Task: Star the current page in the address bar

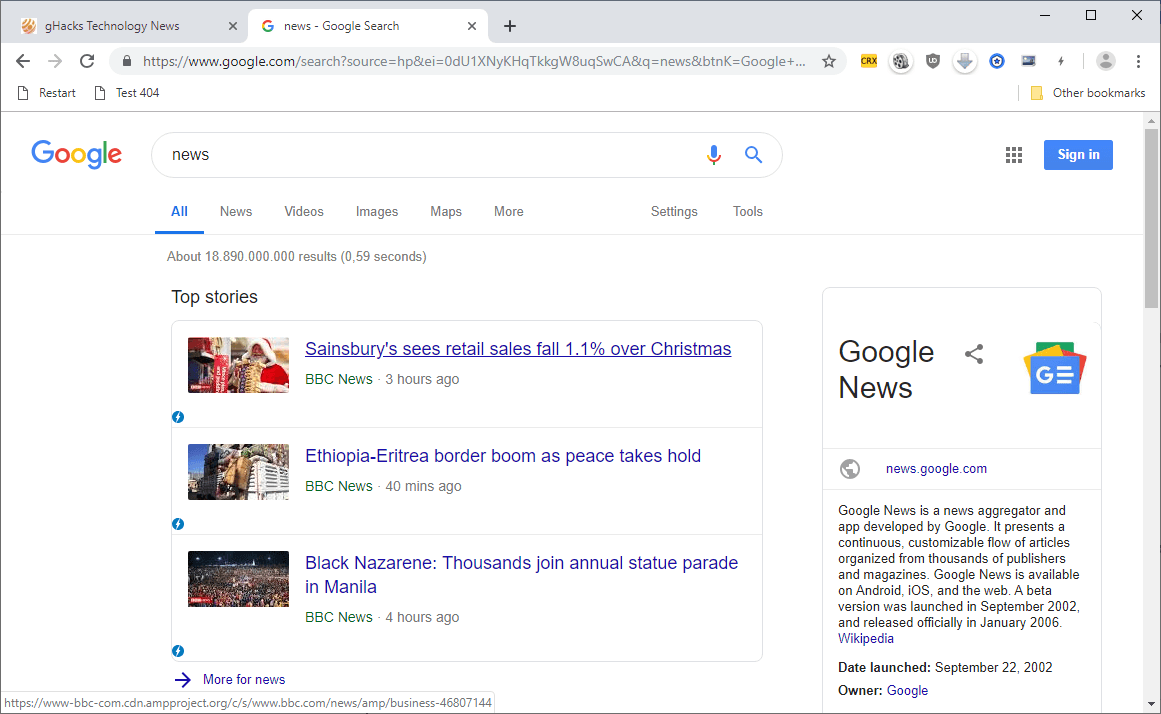Action: pos(829,61)
